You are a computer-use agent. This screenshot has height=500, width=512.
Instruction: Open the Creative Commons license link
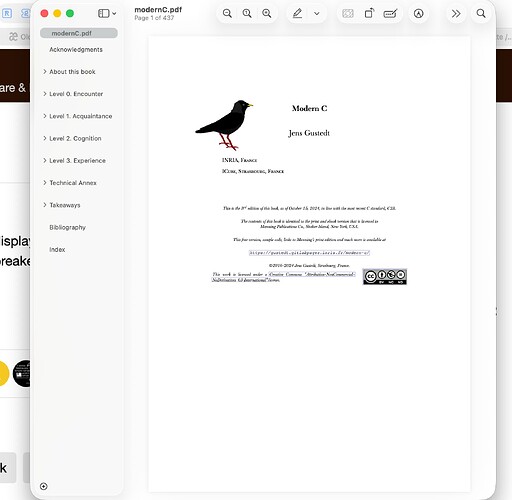312,274
